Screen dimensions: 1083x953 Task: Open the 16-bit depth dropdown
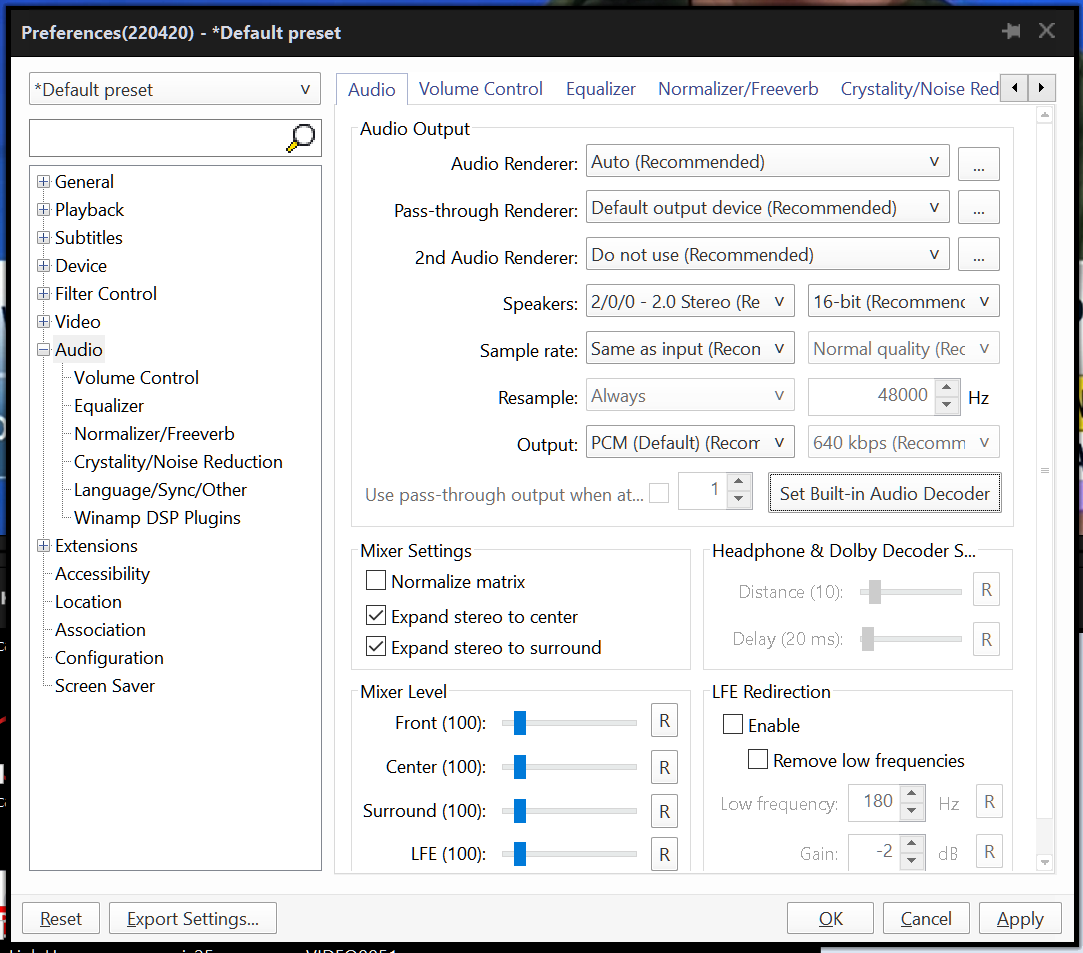click(x=903, y=302)
